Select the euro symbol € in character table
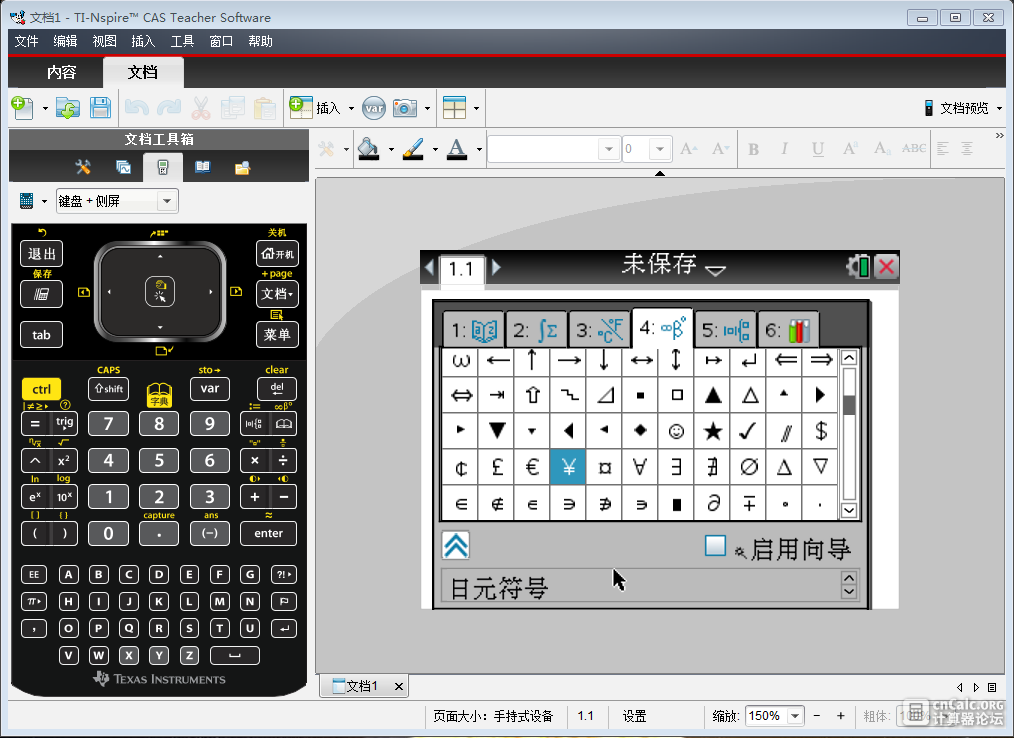The height and width of the screenshot is (738, 1014). point(532,467)
